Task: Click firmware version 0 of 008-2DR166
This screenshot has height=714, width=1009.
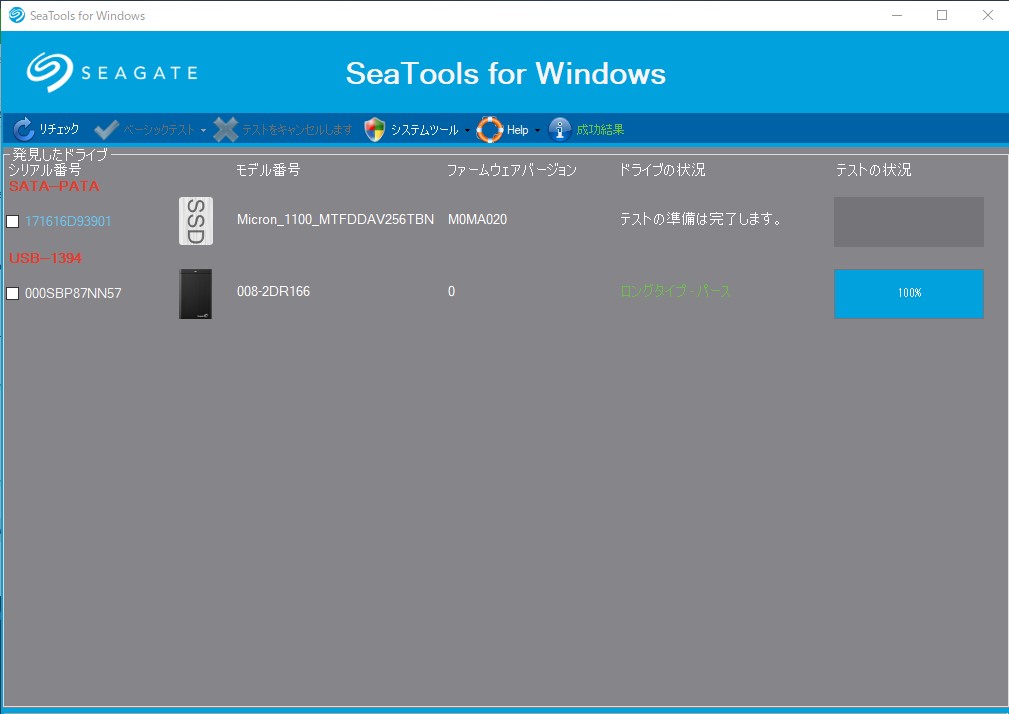Action: [x=452, y=291]
